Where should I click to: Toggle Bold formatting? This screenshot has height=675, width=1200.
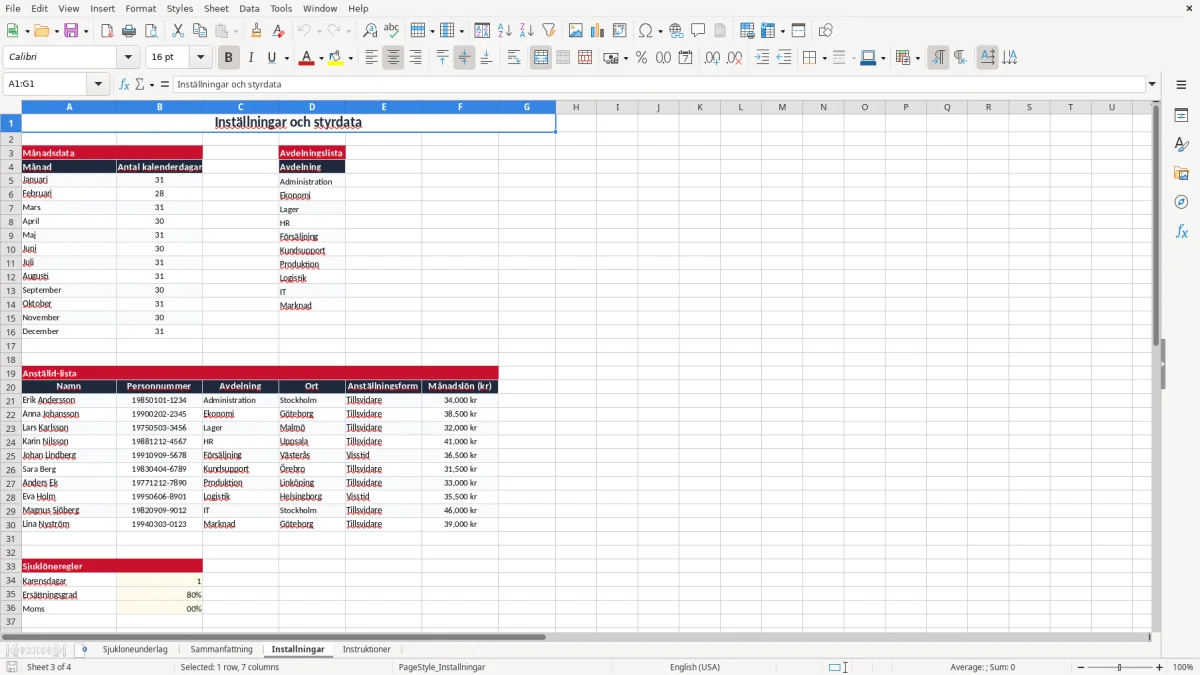click(x=228, y=58)
